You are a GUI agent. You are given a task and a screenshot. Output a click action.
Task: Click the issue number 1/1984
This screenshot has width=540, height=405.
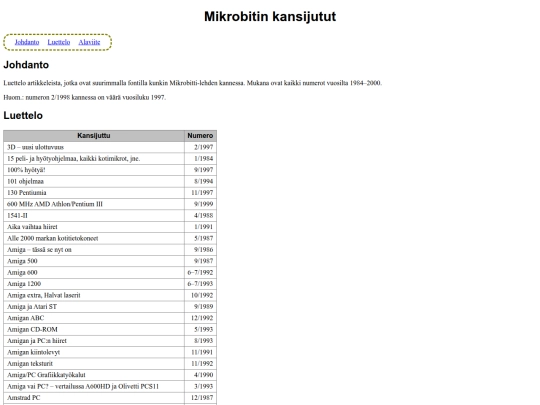click(x=203, y=158)
